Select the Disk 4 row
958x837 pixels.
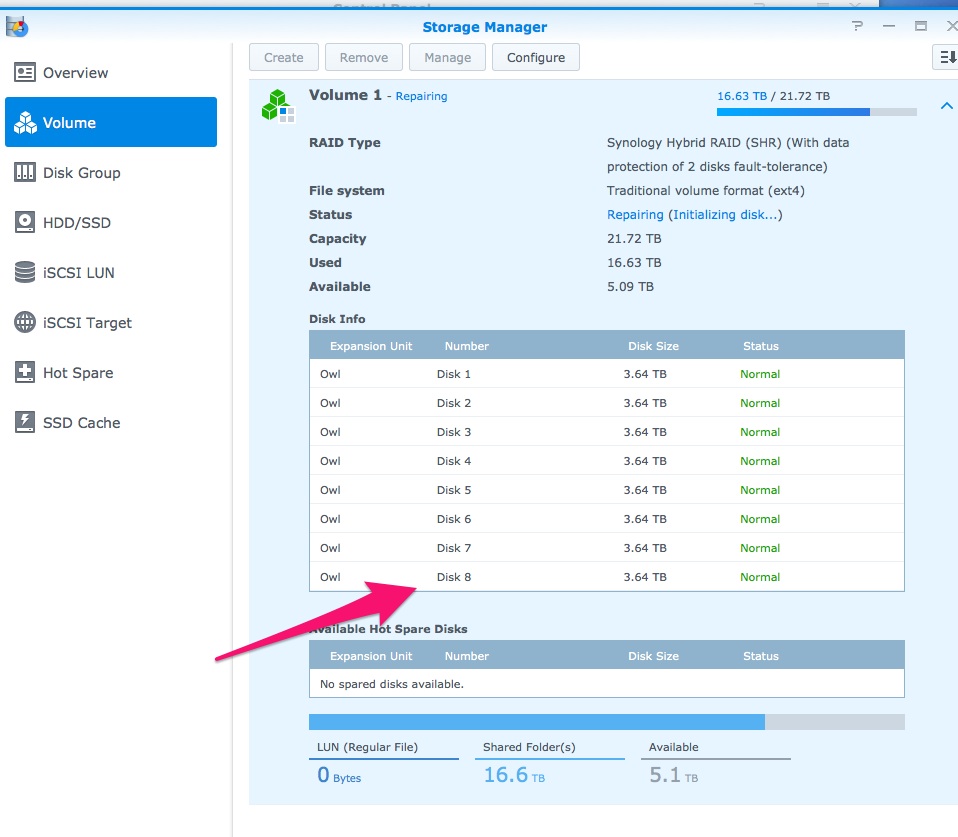pyautogui.click(x=607, y=461)
